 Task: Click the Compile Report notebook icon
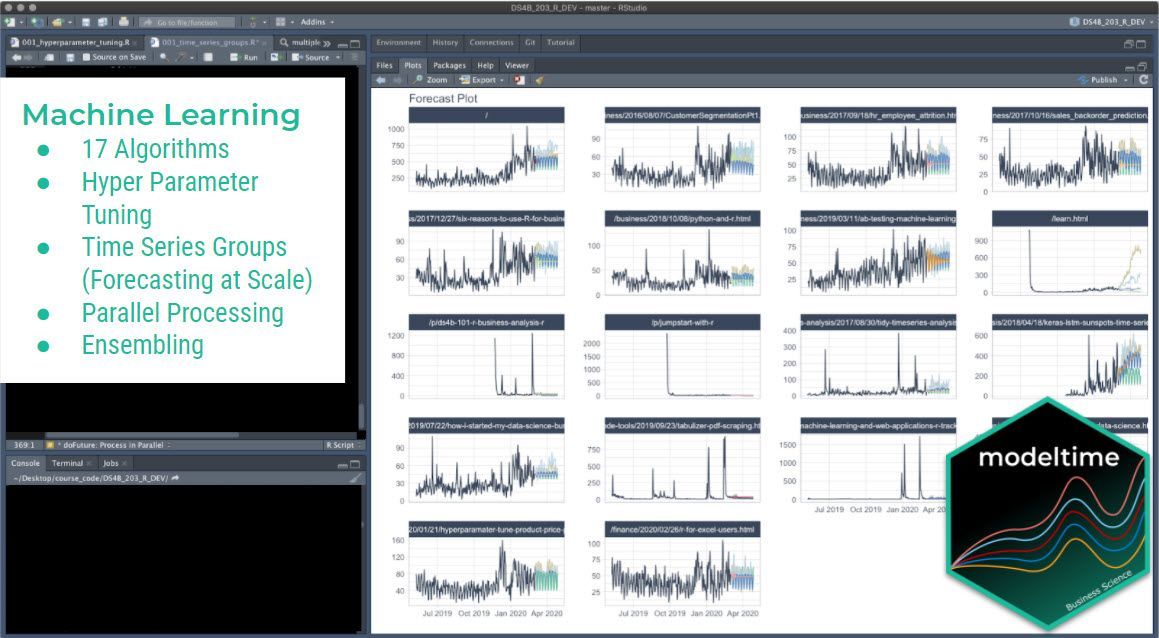tap(208, 57)
